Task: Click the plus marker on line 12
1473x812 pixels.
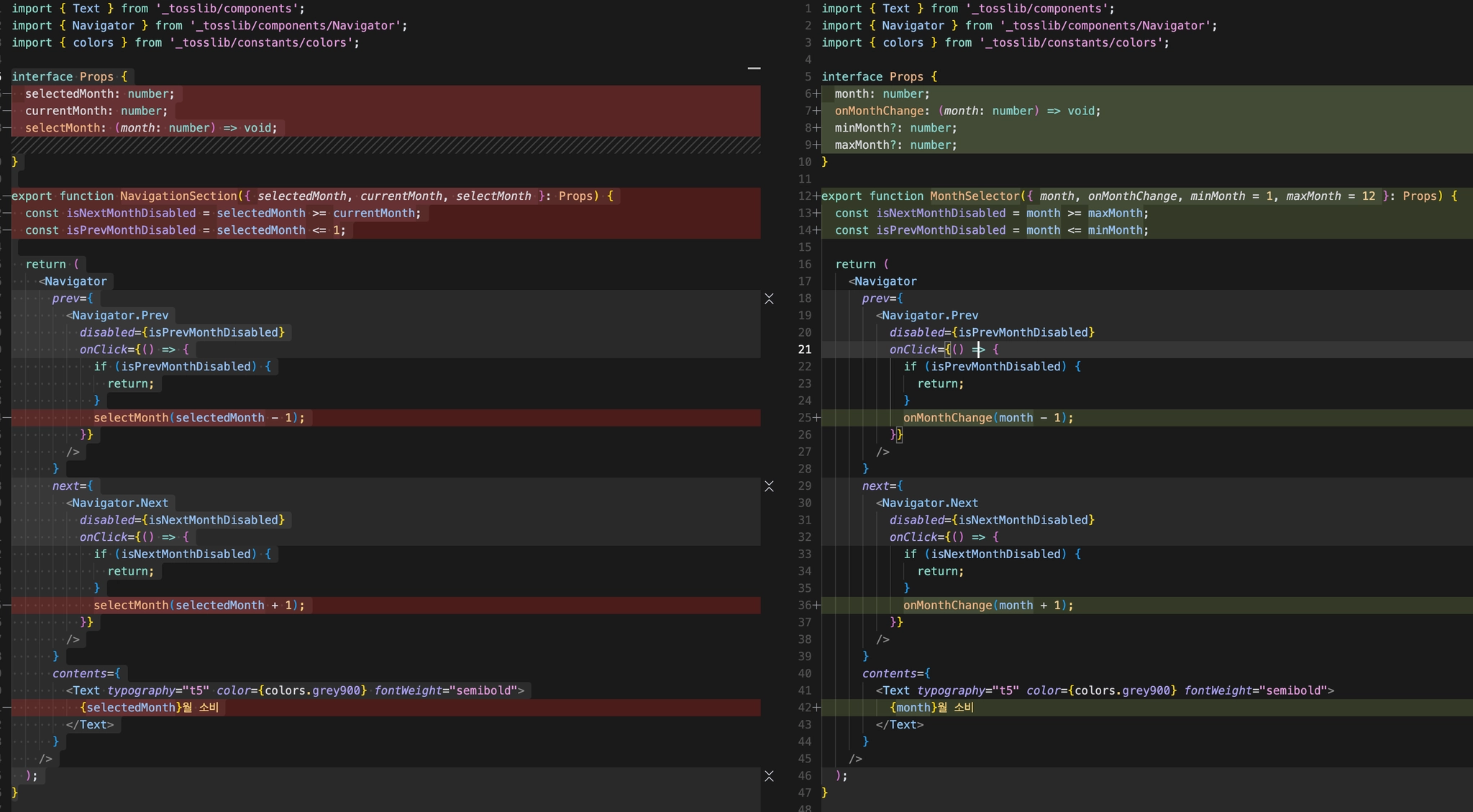Action: tap(816, 196)
